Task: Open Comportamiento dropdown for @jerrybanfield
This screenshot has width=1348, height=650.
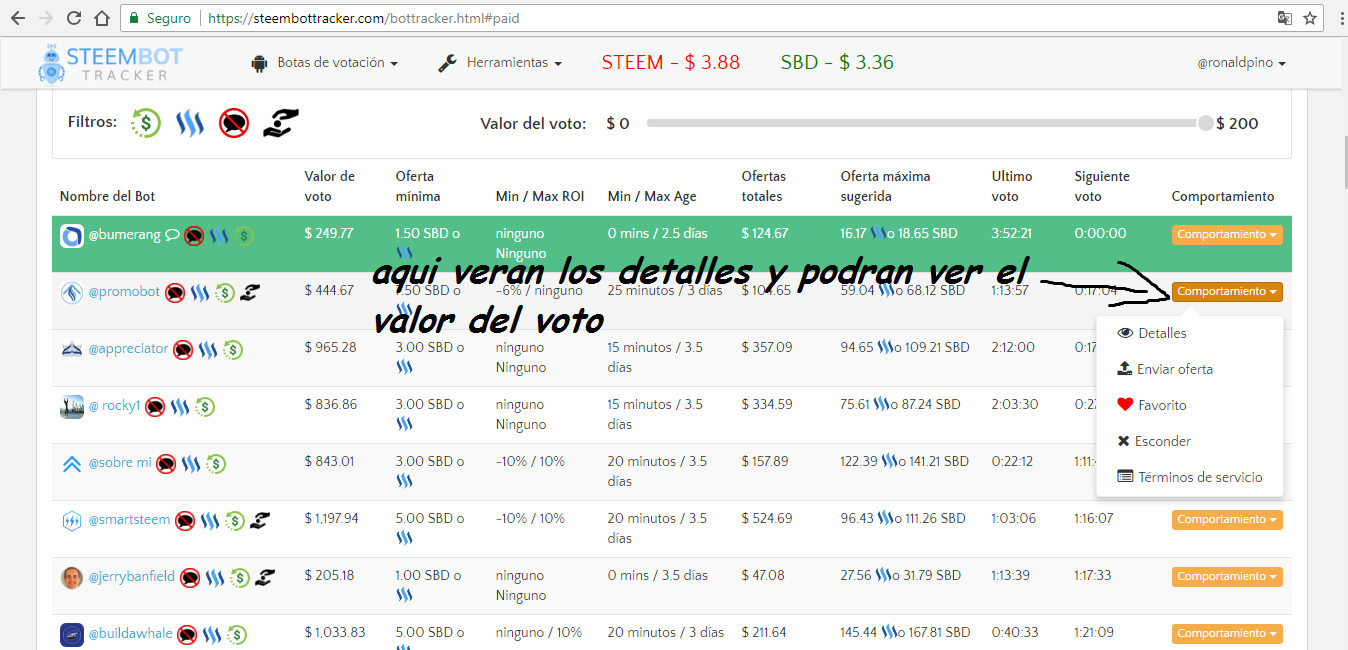Action: 1227,577
